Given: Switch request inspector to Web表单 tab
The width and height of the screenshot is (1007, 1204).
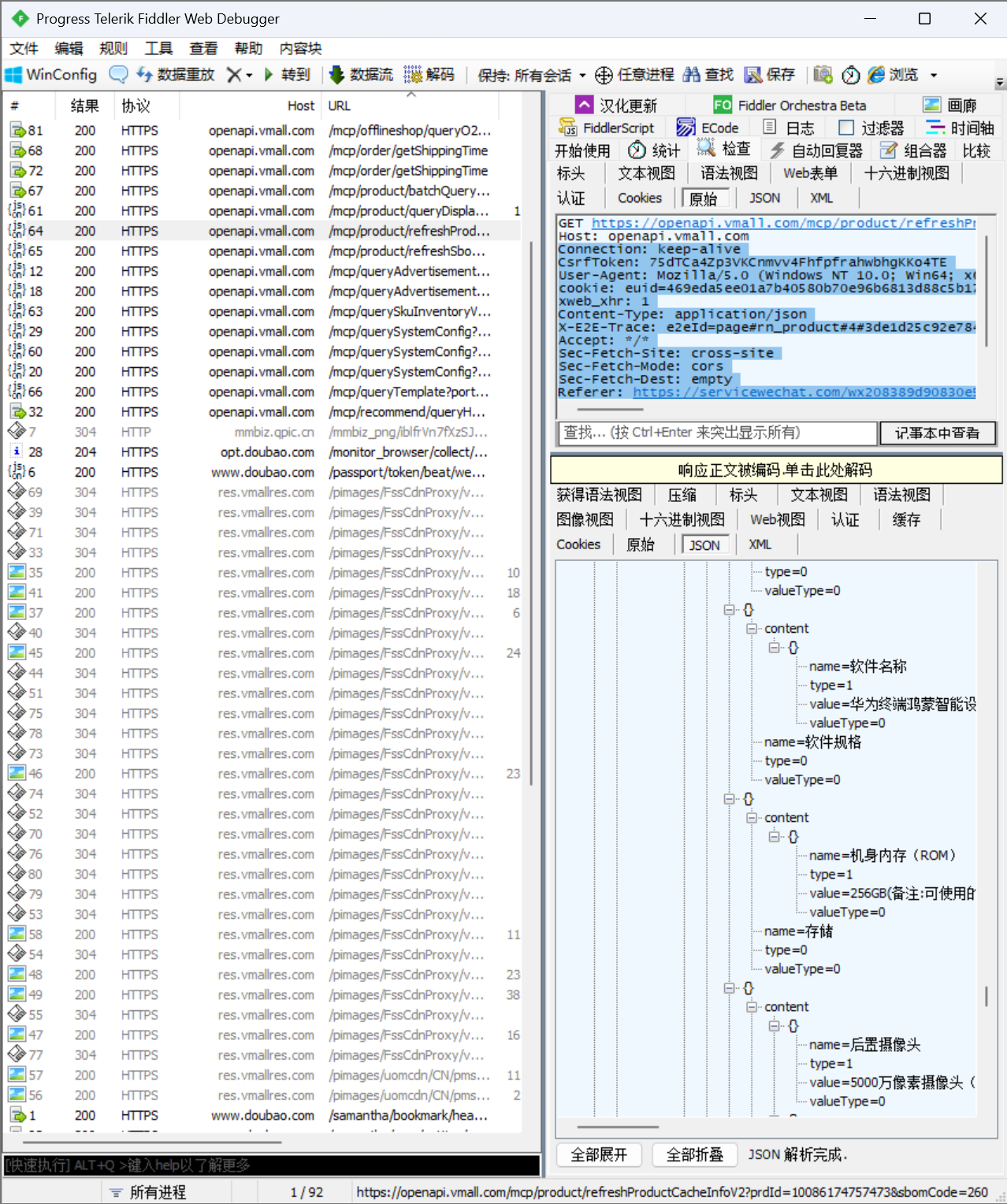Looking at the screenshot, I should (810, 173).
